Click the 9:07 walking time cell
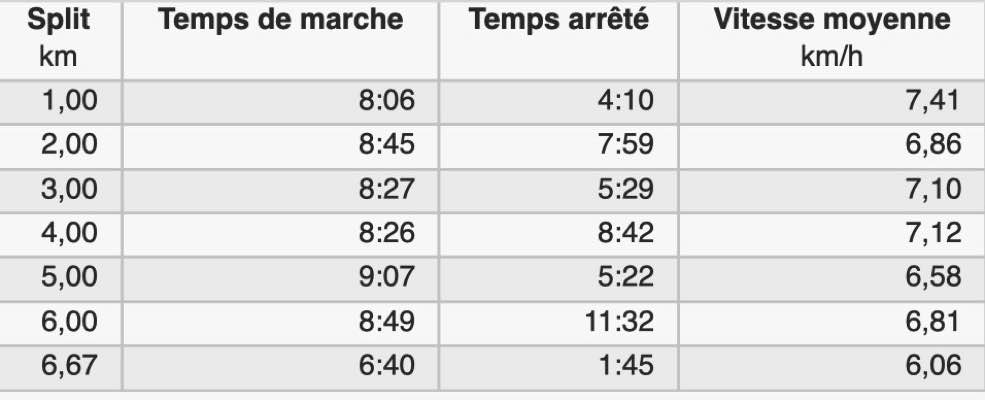The width and height of the screenshot is (985, 400). click(x=281, y=278)
